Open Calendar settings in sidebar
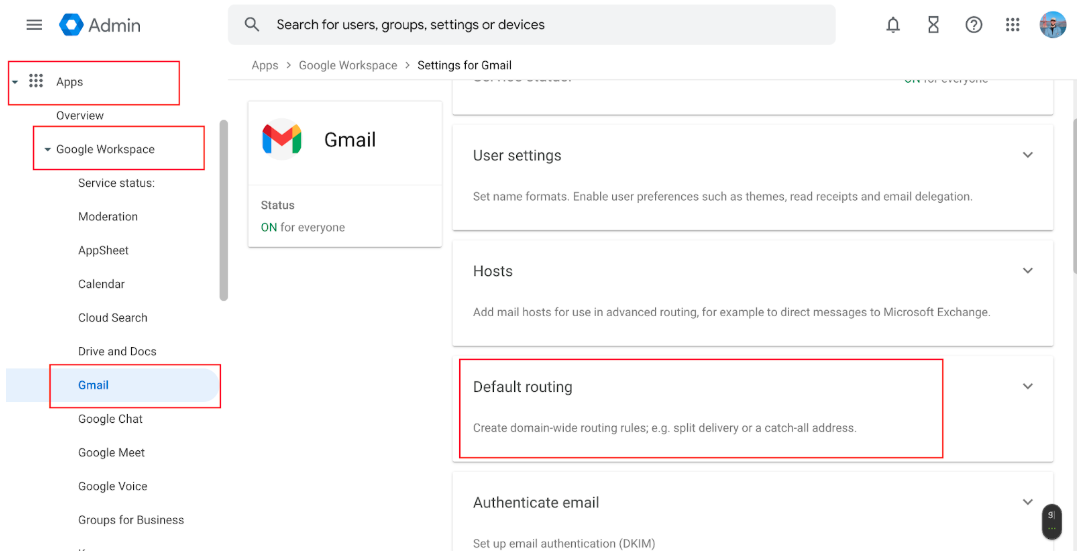This screenshot has width=1077, height=551. coord(101,284)
